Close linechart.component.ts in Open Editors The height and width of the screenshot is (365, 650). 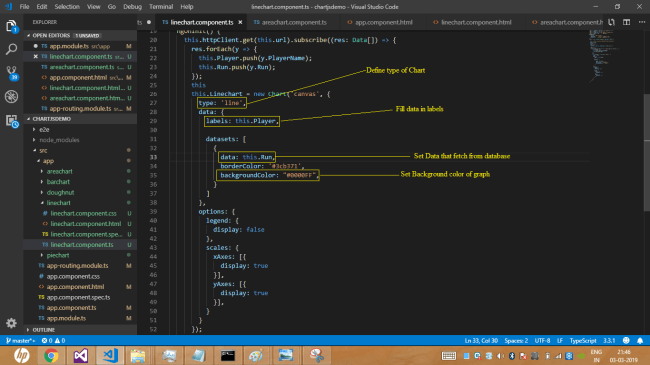tap(36, 56)
